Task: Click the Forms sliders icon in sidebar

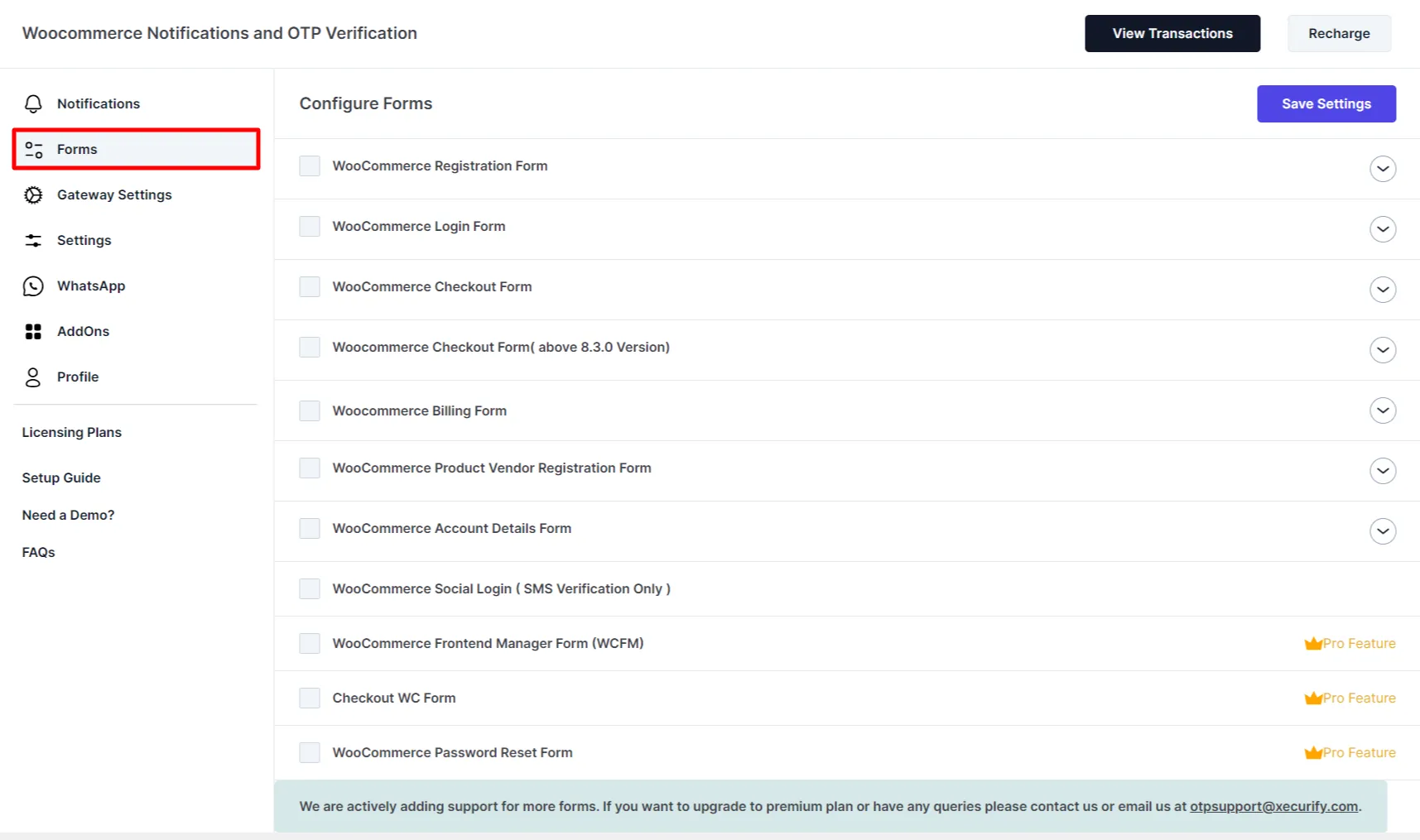Action: pyautogui.click(x=33, y=149)
